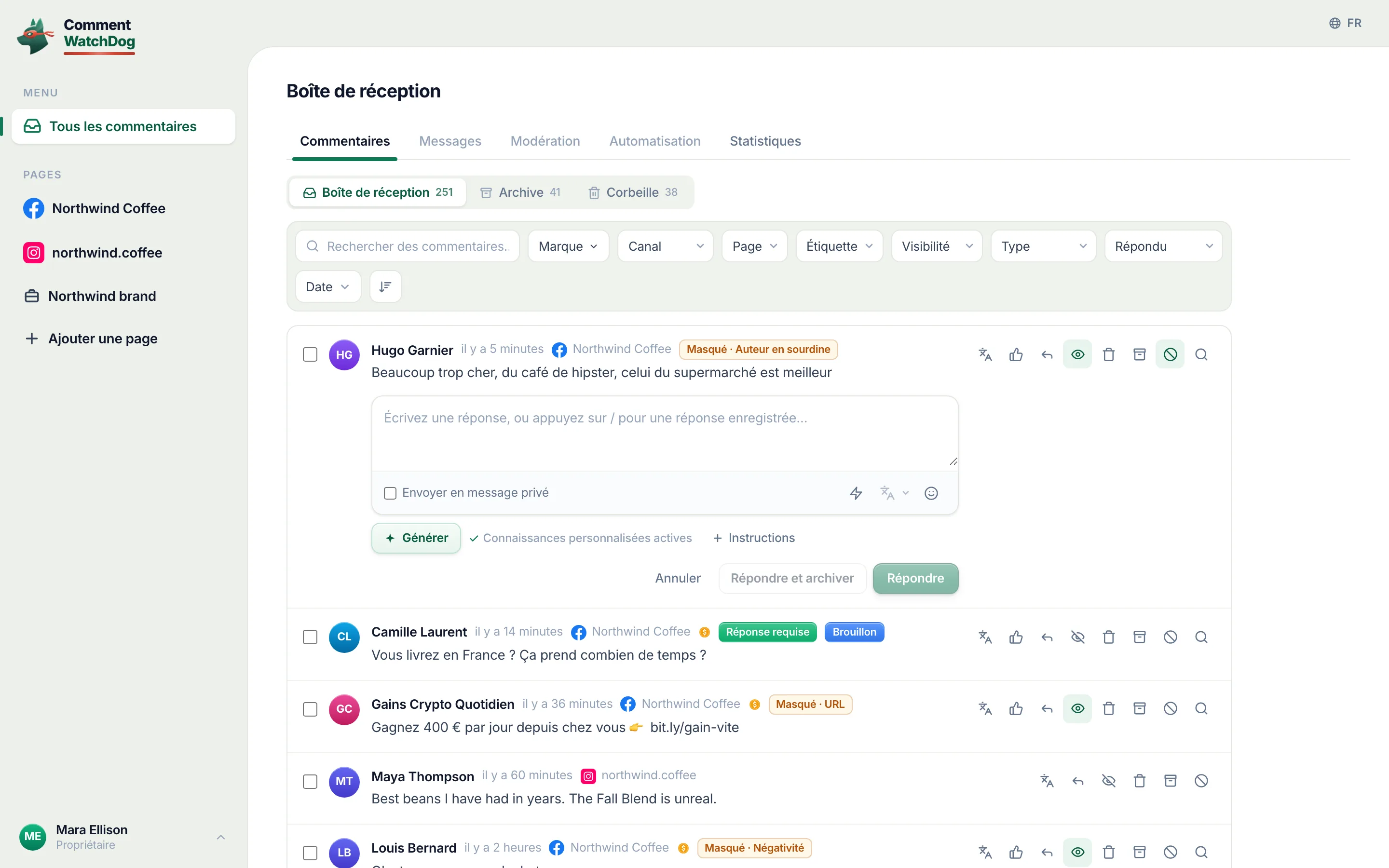
Task: Unhide the Gains Crypto Quotidien comment
Action: click(1078, 708)
